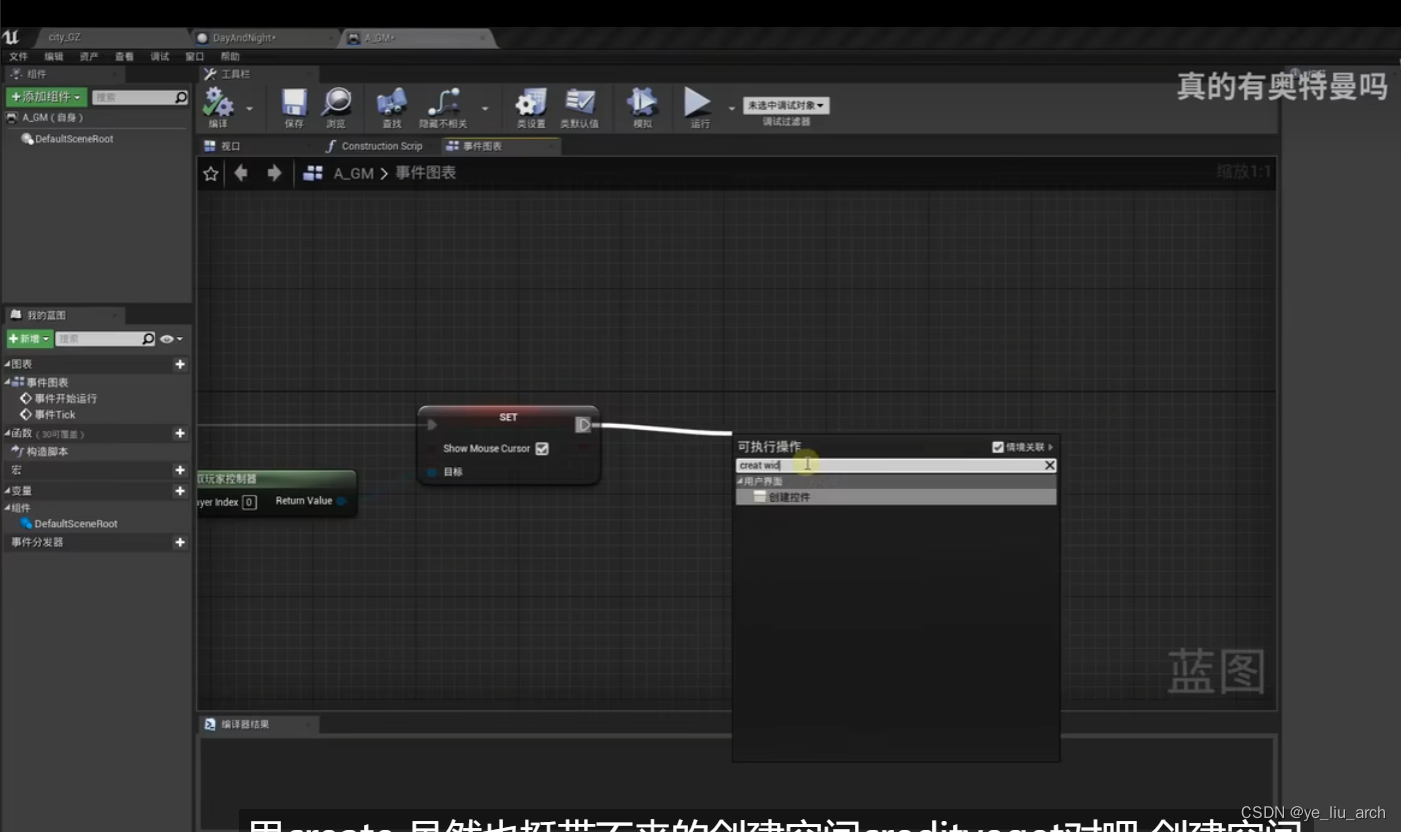Click the 编译 (Compile) toolbar icon
This screenshot has width=1401, height=832.
pyautogui.click(x=217, y=103)
